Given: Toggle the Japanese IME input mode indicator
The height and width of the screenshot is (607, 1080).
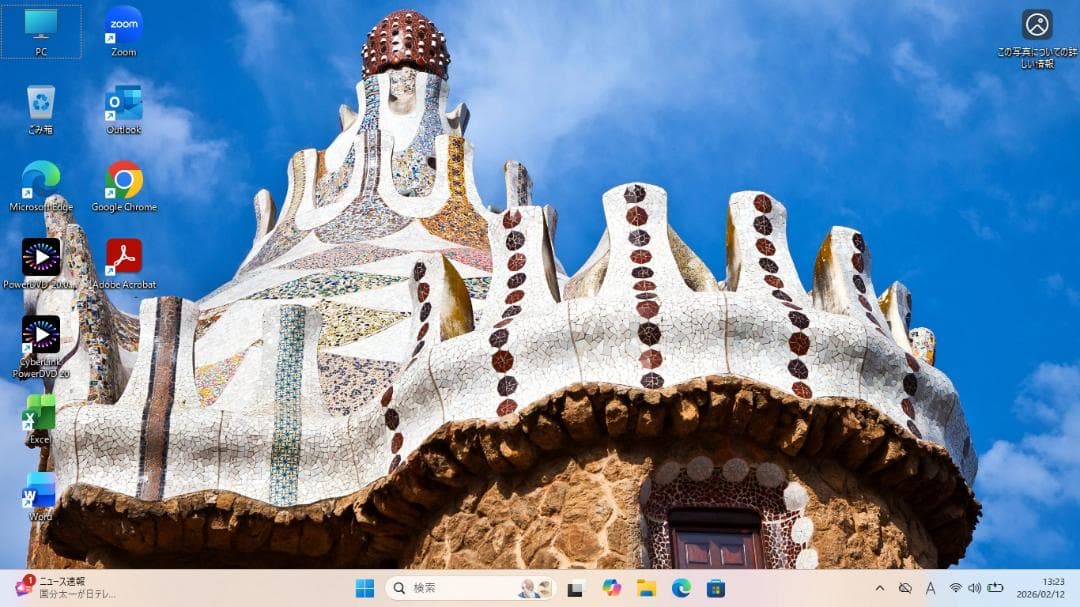Looking at the screenshot, I should pos(930,589).
